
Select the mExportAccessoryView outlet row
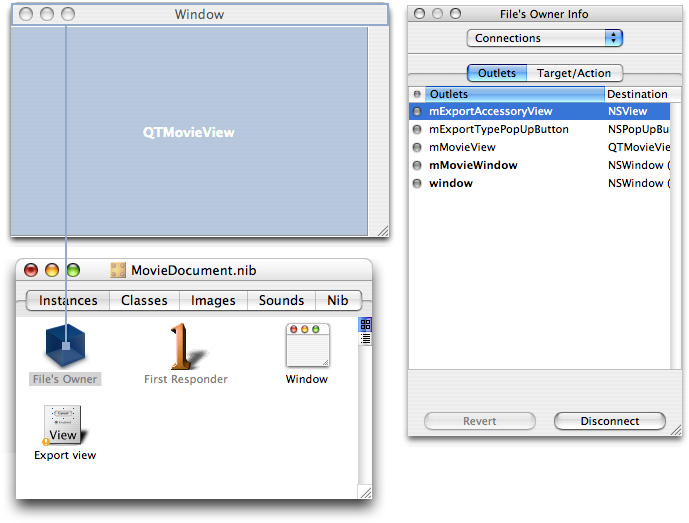point(540,111)
